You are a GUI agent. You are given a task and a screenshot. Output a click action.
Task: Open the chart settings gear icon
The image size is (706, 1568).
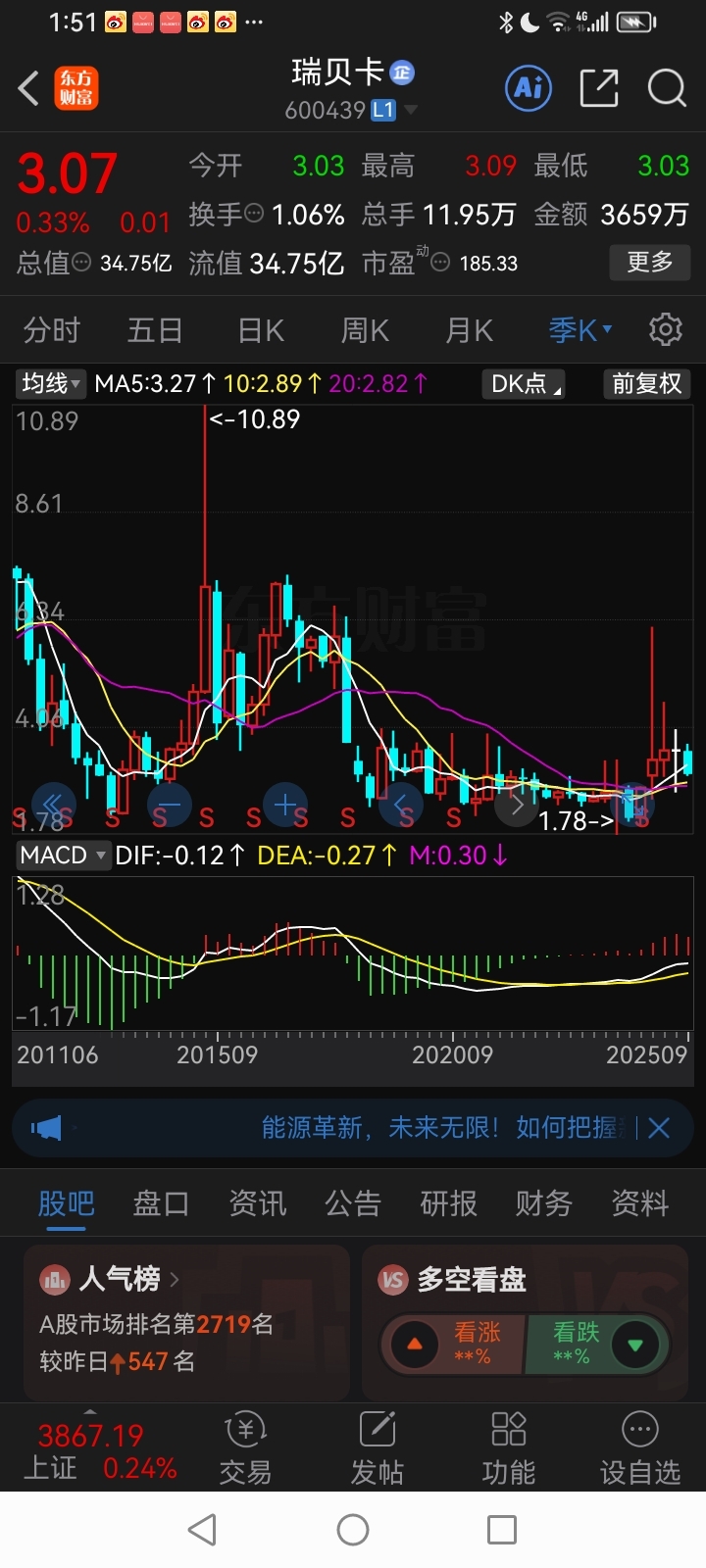coord(666,329)
